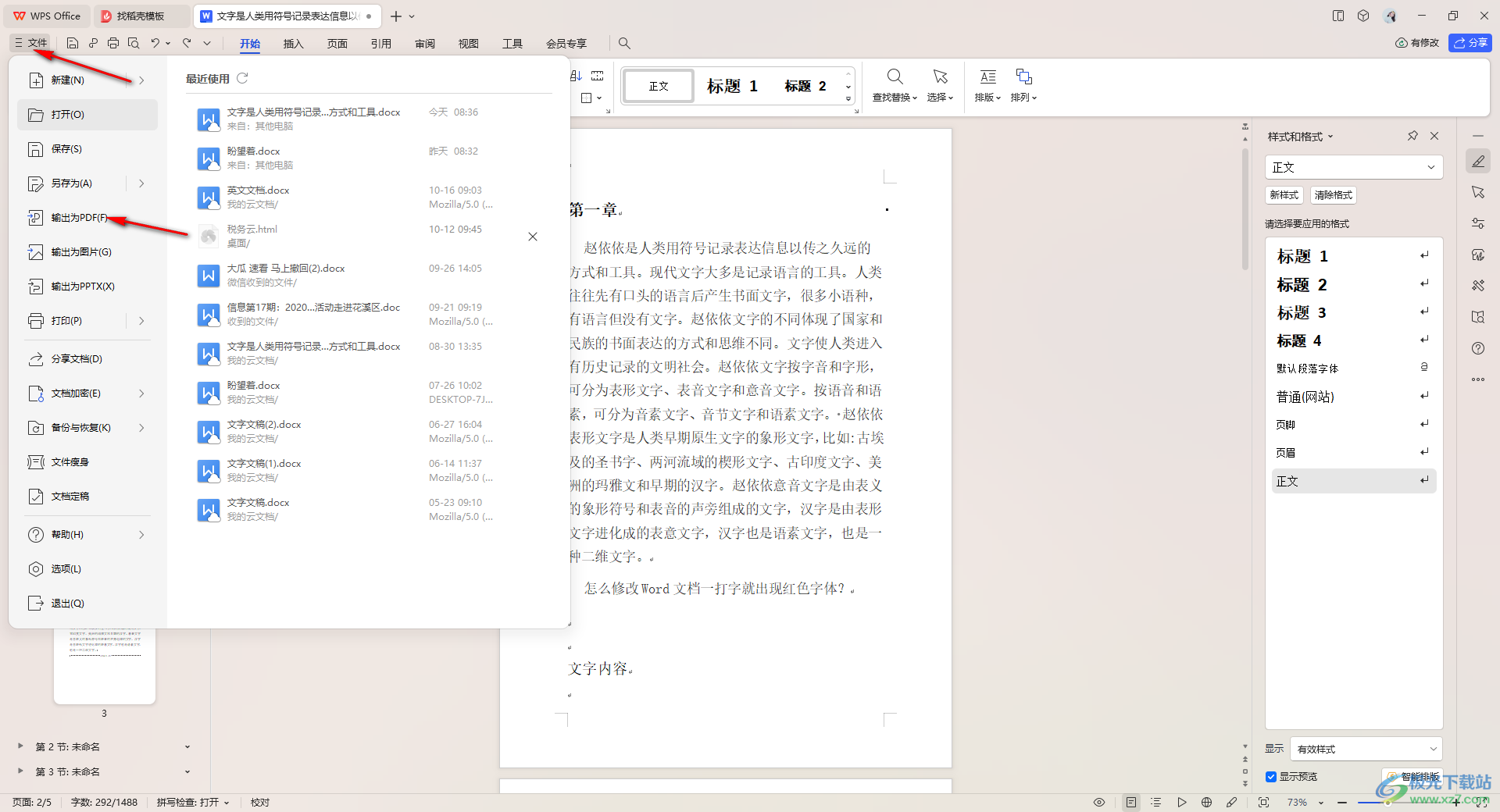Image resolution: width=1500 pixels, height=812 pixels.
Task: Apply 标题 3 style in styles list
Action: (1354, 313)
